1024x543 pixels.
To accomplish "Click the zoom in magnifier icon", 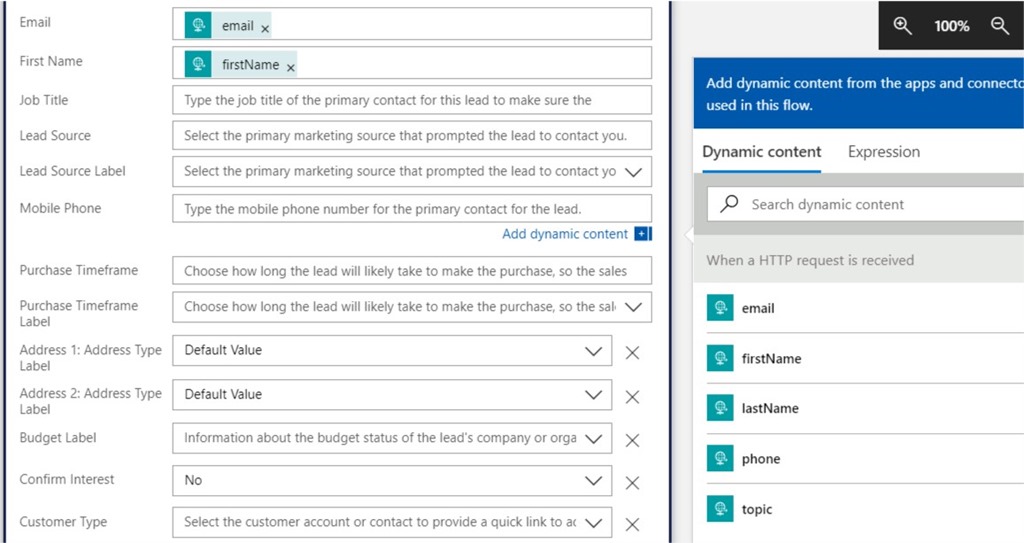I will [x=903, y=26].
